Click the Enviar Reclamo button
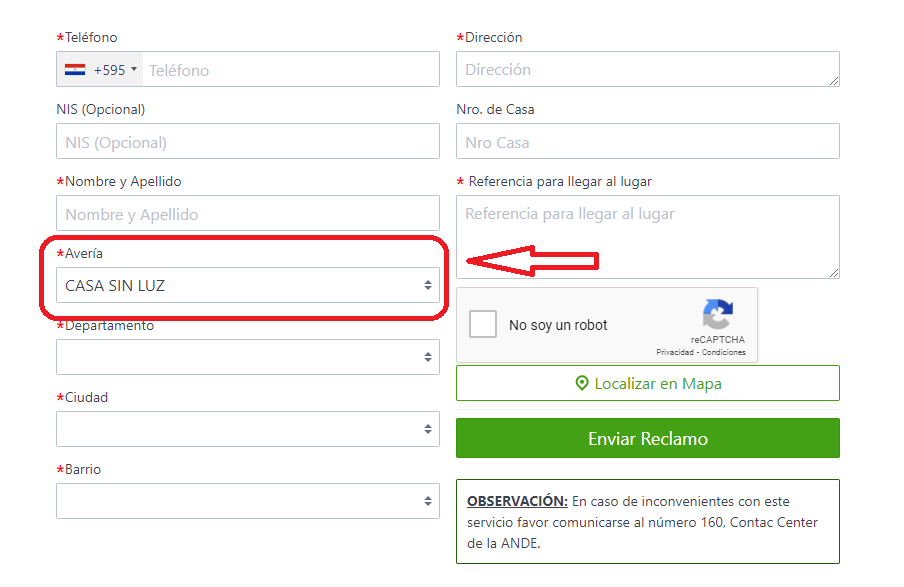The width and height of the screenshot is (904, 587). 647,438
